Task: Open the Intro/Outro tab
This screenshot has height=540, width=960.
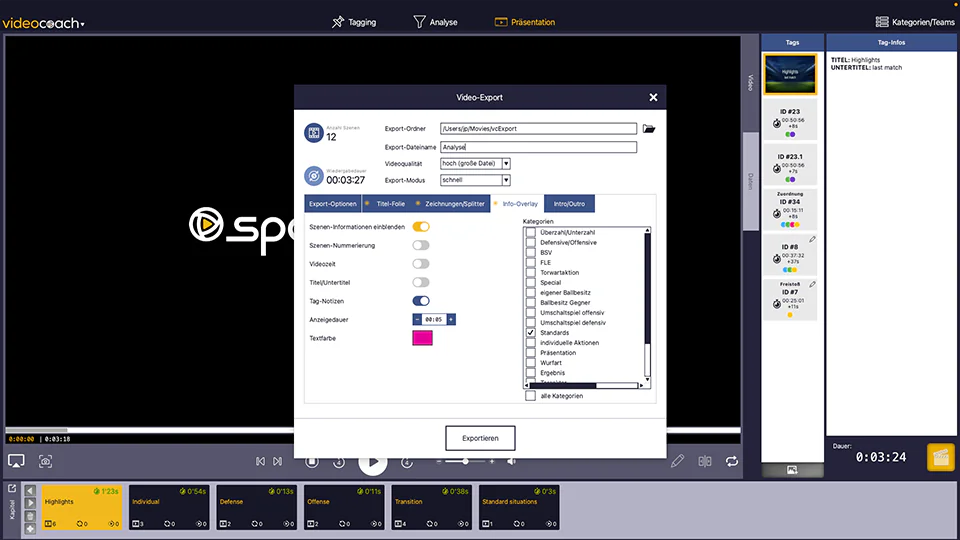Action: click(569, 204)
